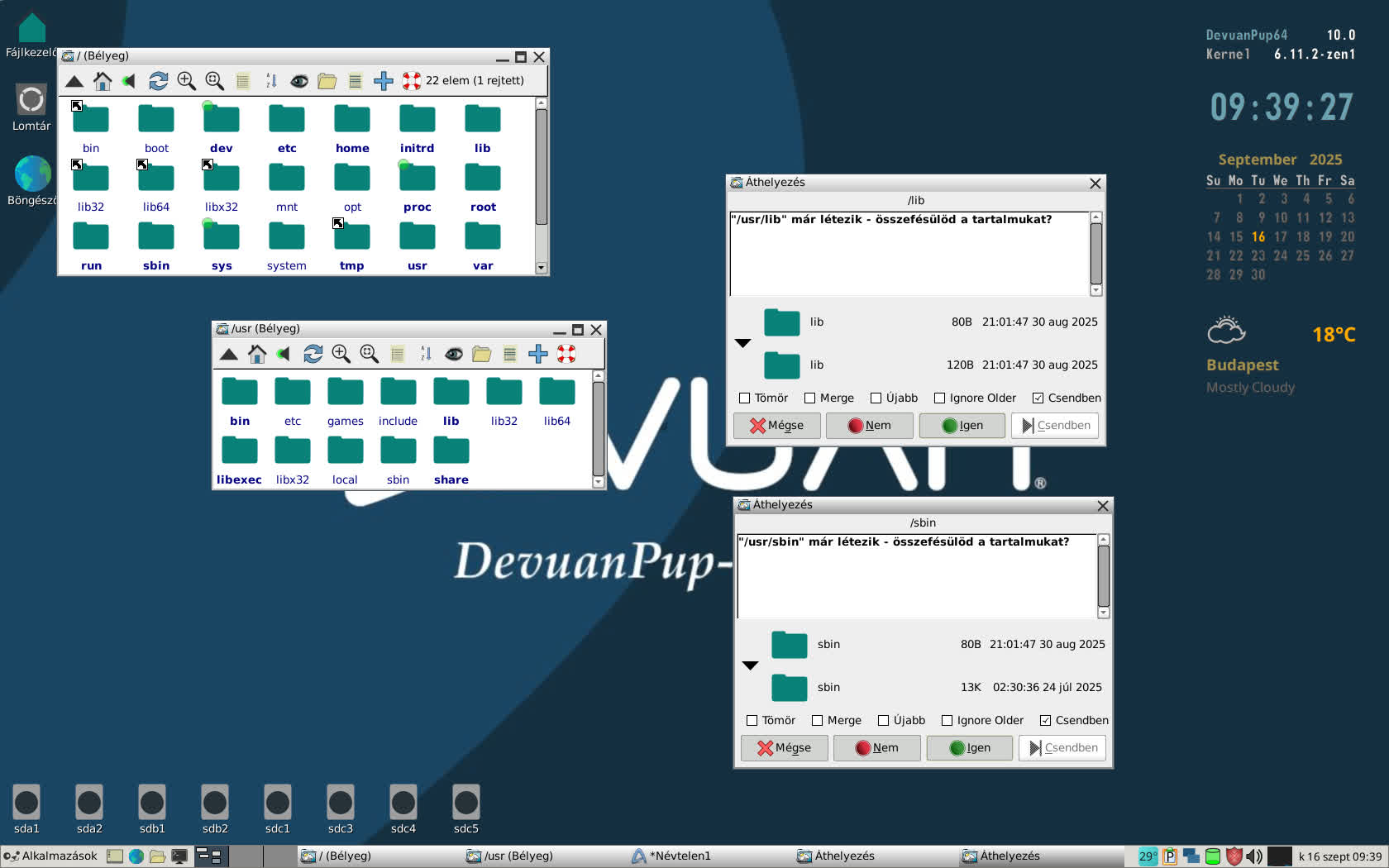Select the usr folder in / window

pyautogui.click(x=418, y=246)
